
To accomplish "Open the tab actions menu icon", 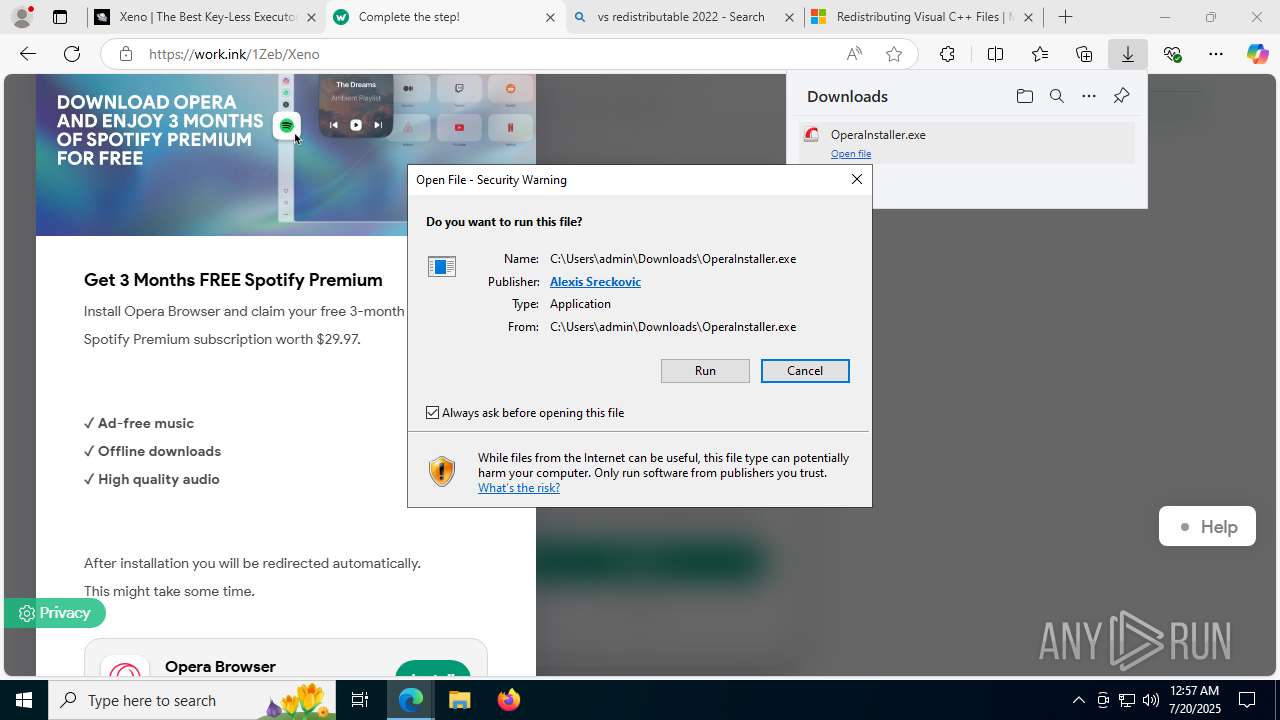I will [x=60, y=17].
